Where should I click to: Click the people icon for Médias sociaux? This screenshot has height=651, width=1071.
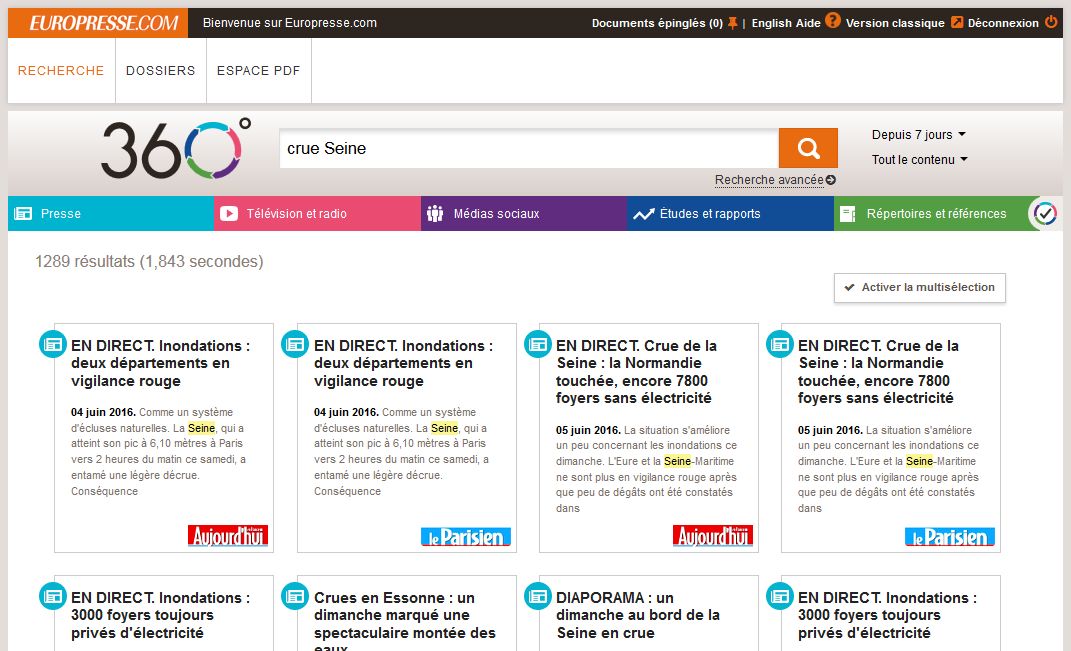point(435,214)
